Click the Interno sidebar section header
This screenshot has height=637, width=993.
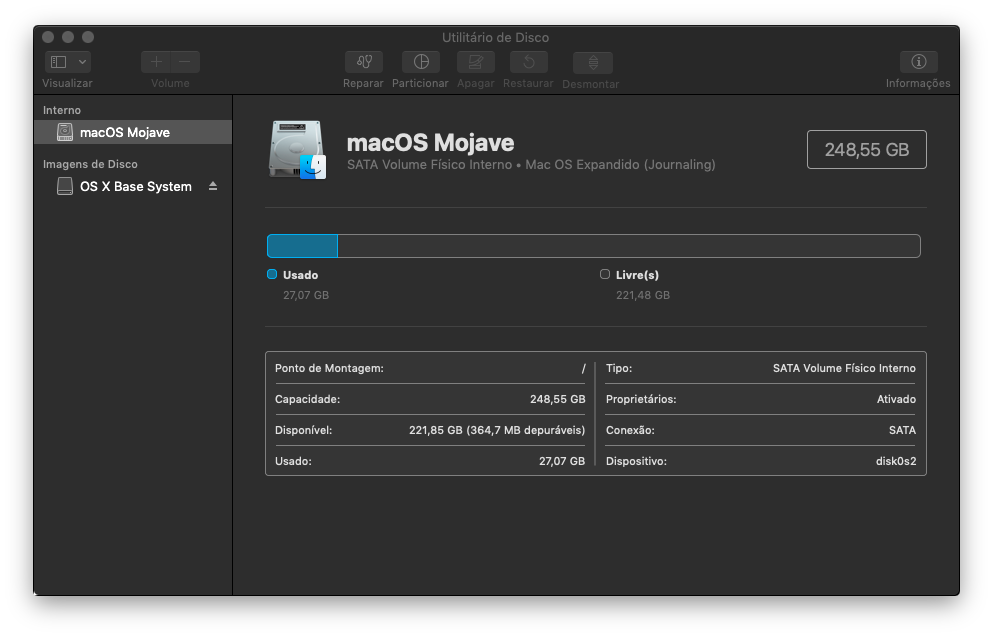click(62, 110)
